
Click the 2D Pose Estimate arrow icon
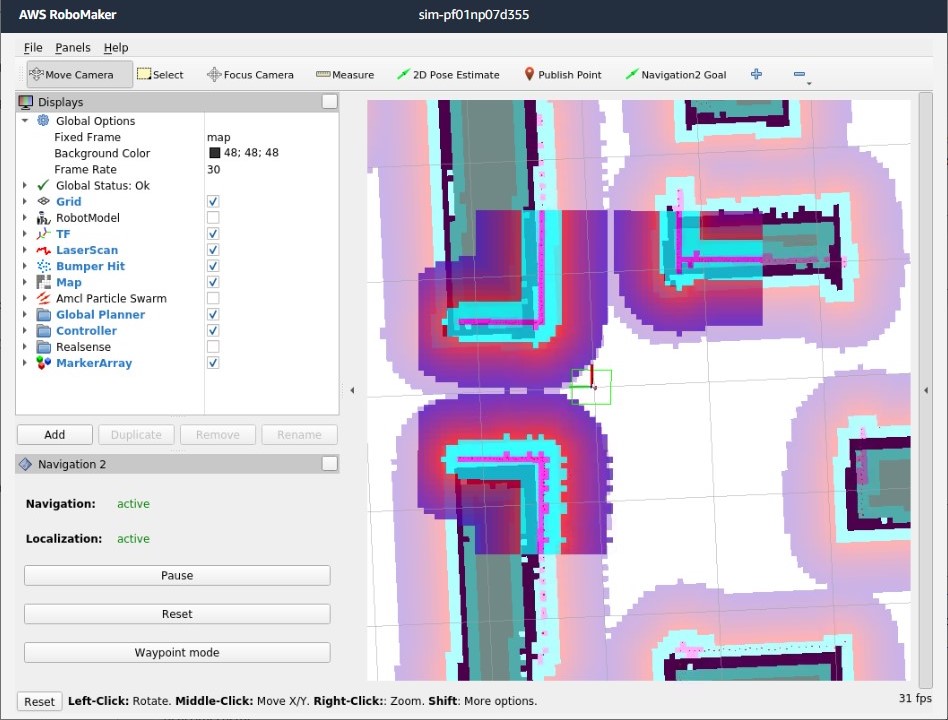tap(403, 74)
